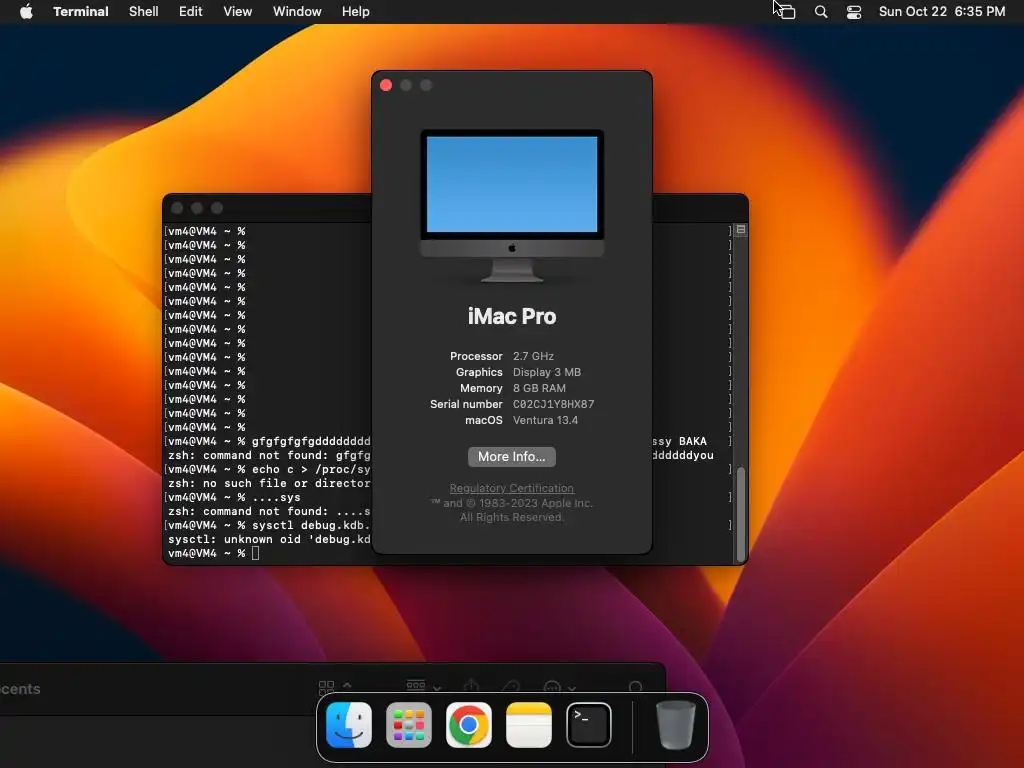Click the Finder window search icon
Image resolution: width=1024 pixels, height=768 pixels.
[x=635, y=687]
